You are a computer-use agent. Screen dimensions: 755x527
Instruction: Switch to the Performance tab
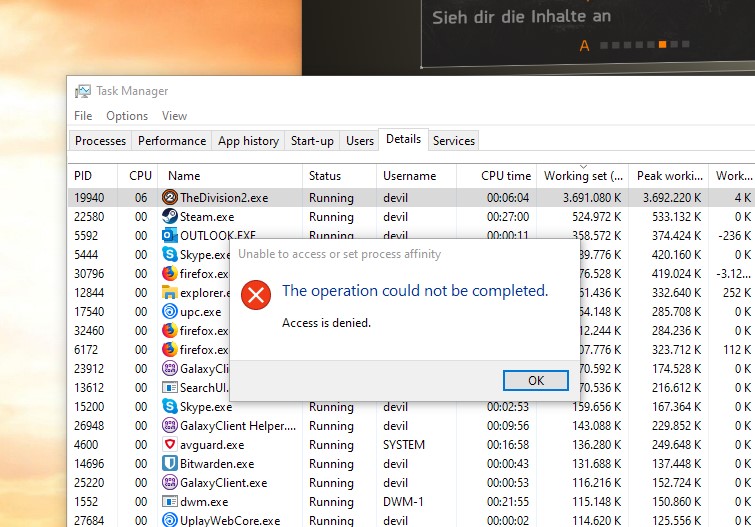coord(172,141)
